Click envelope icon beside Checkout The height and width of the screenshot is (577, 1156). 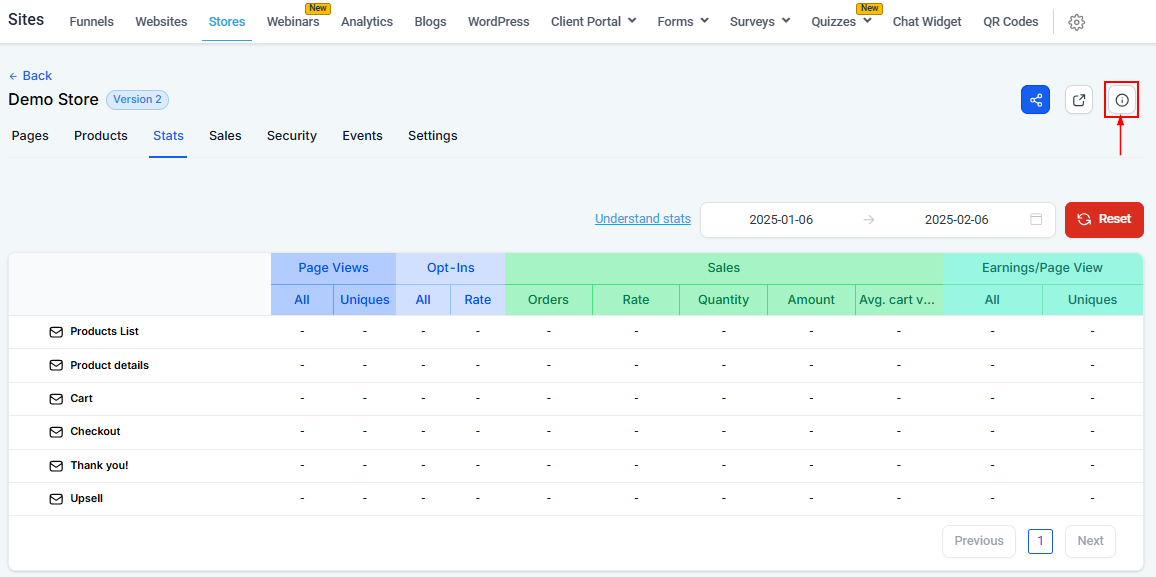(x=56, y=432)
